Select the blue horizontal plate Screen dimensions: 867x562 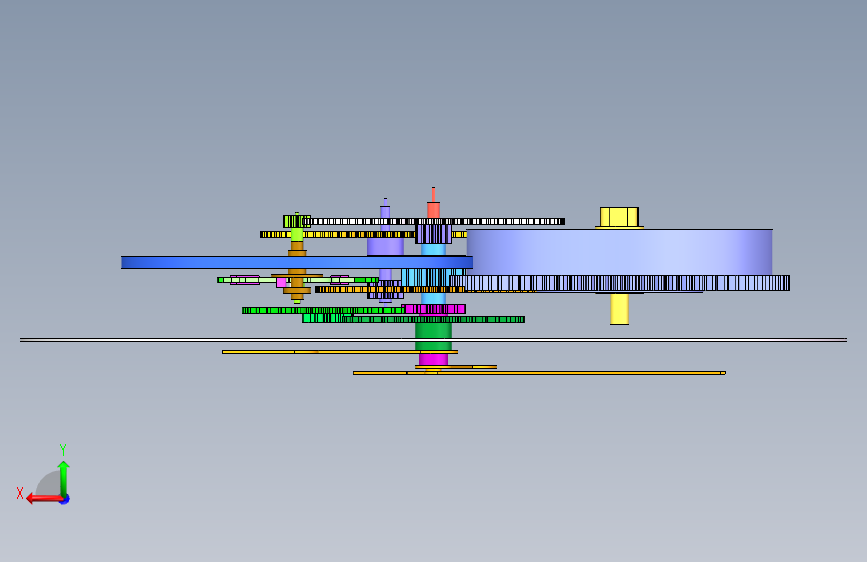pos(297,262)
